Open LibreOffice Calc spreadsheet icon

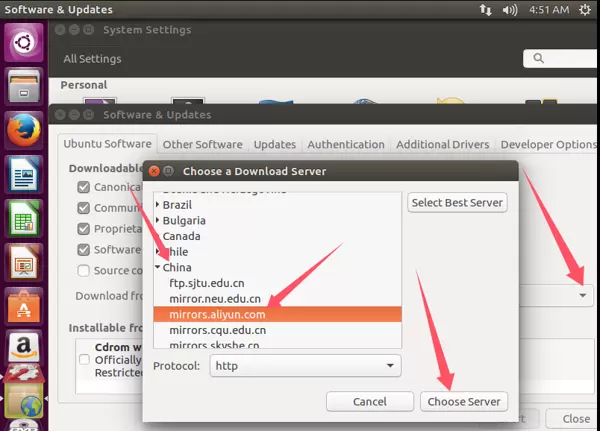(x=23, y=218)
